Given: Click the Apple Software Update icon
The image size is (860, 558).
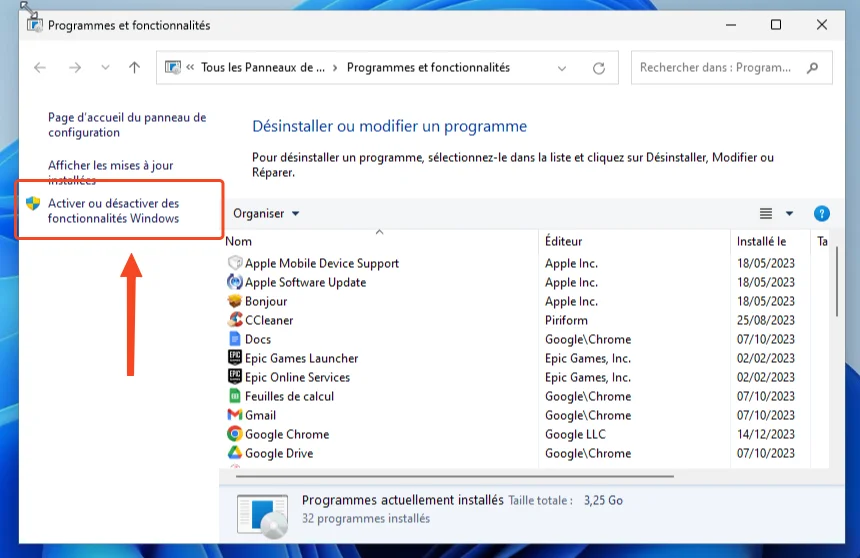Looking at the screenshot, I should pos(235,282).
